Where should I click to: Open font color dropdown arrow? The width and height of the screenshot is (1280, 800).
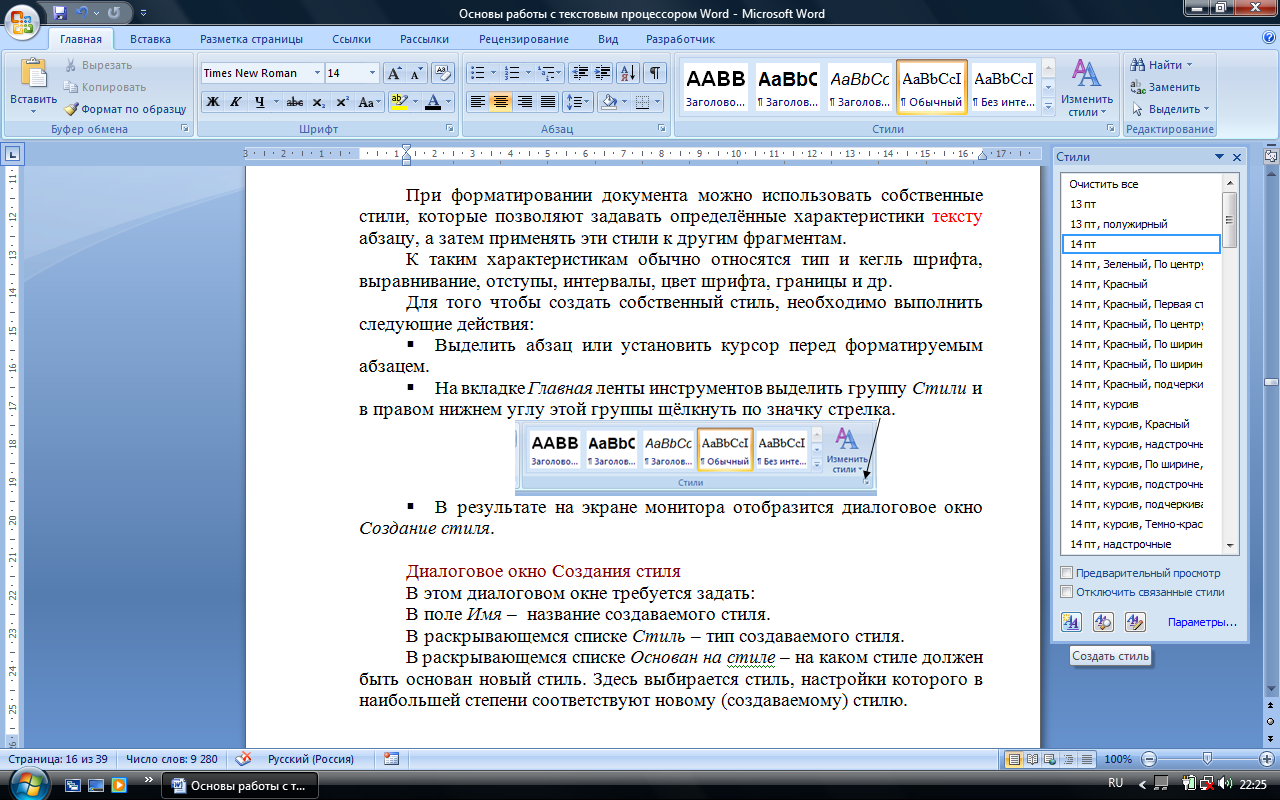pos(448,102)
